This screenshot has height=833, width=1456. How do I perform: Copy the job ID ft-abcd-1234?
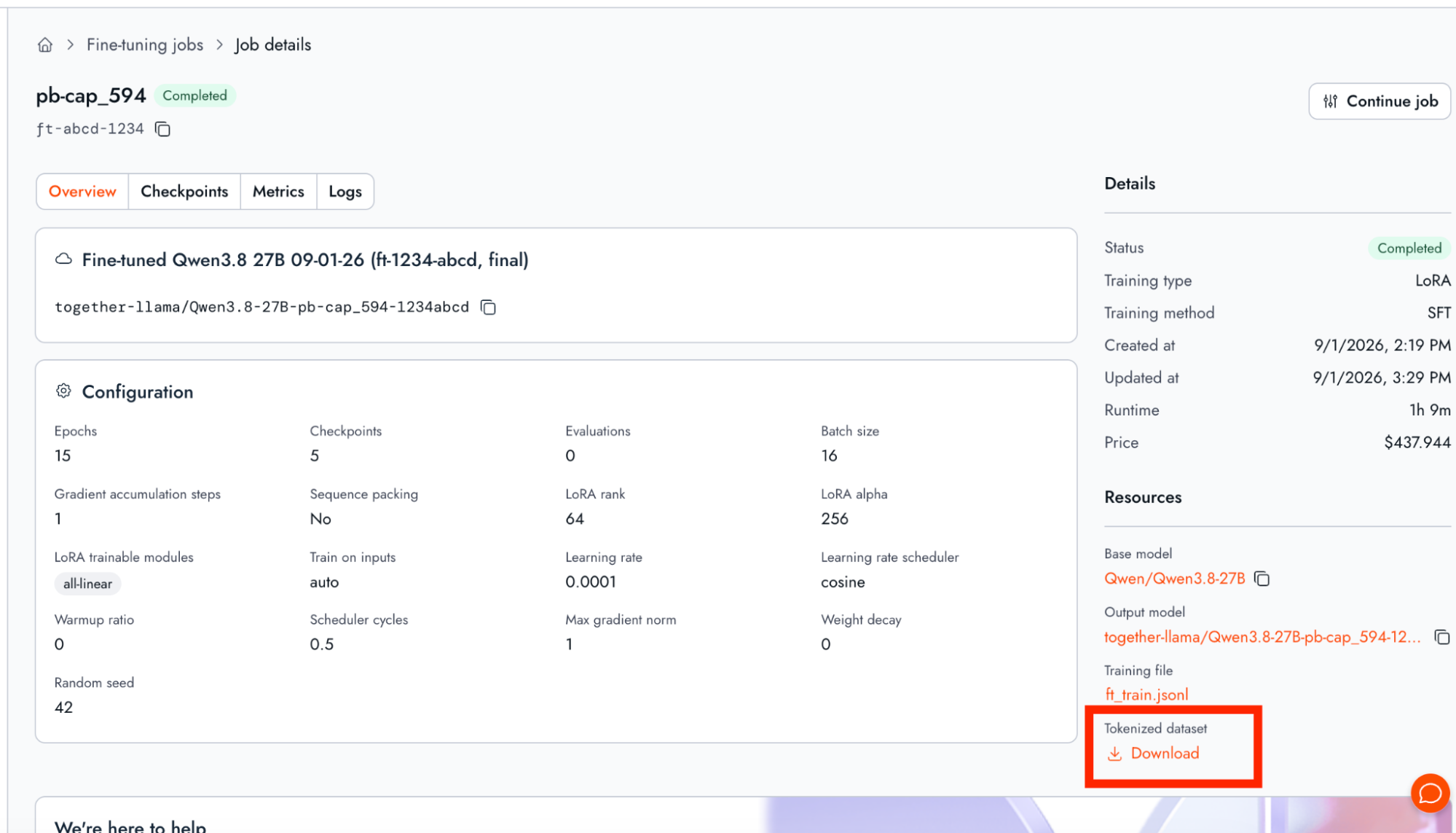(x=162, y=129)
